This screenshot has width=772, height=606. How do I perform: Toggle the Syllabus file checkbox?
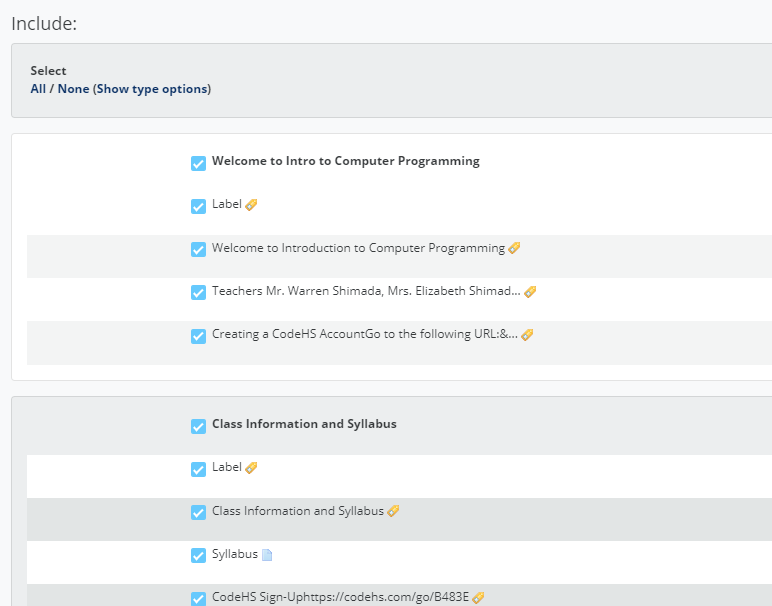(198, 555)
